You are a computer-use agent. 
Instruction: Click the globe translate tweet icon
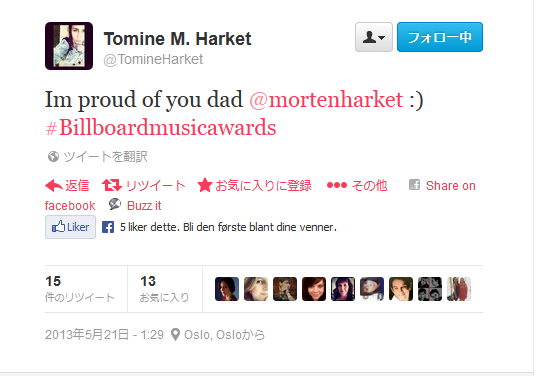53,156
